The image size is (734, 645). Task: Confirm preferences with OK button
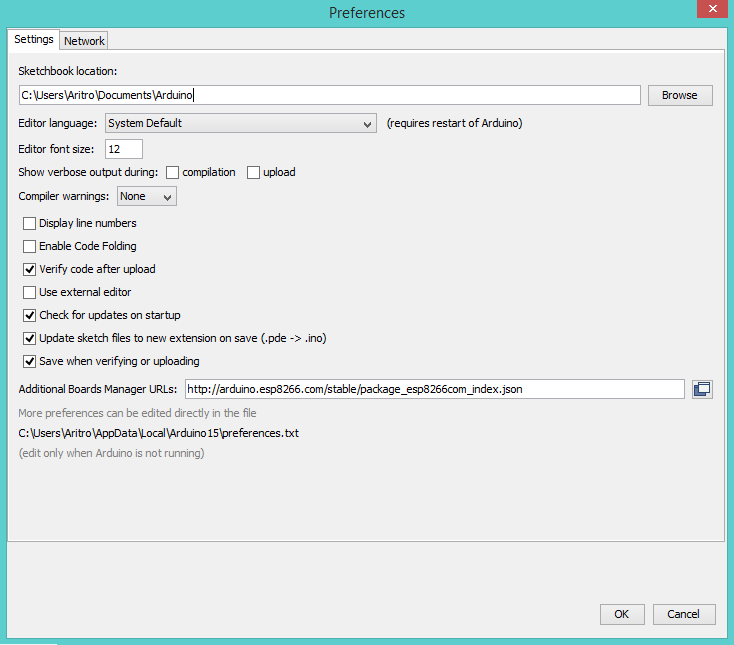pos(621,614)
